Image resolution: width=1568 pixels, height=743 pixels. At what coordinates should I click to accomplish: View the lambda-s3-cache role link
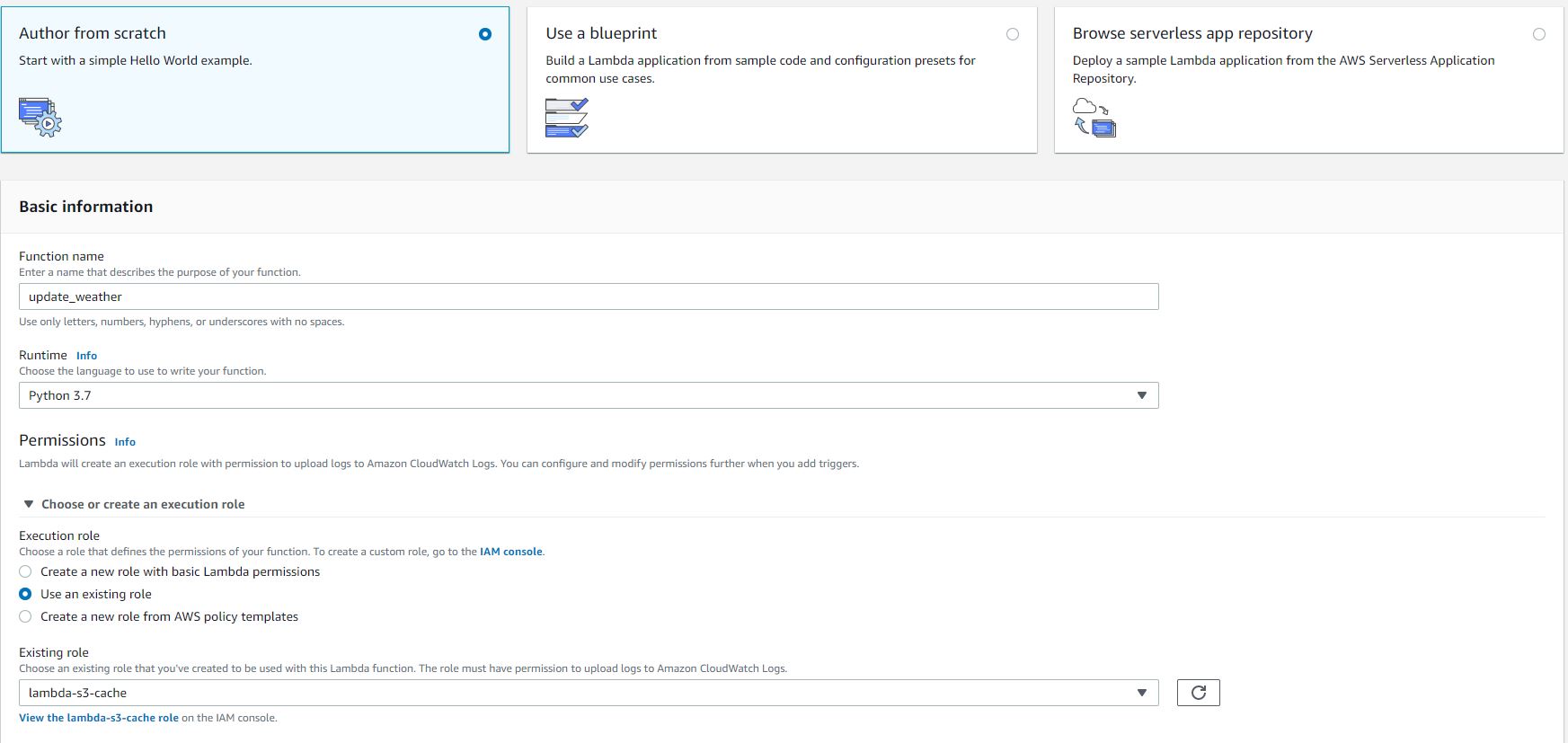[x=99, y=718]
